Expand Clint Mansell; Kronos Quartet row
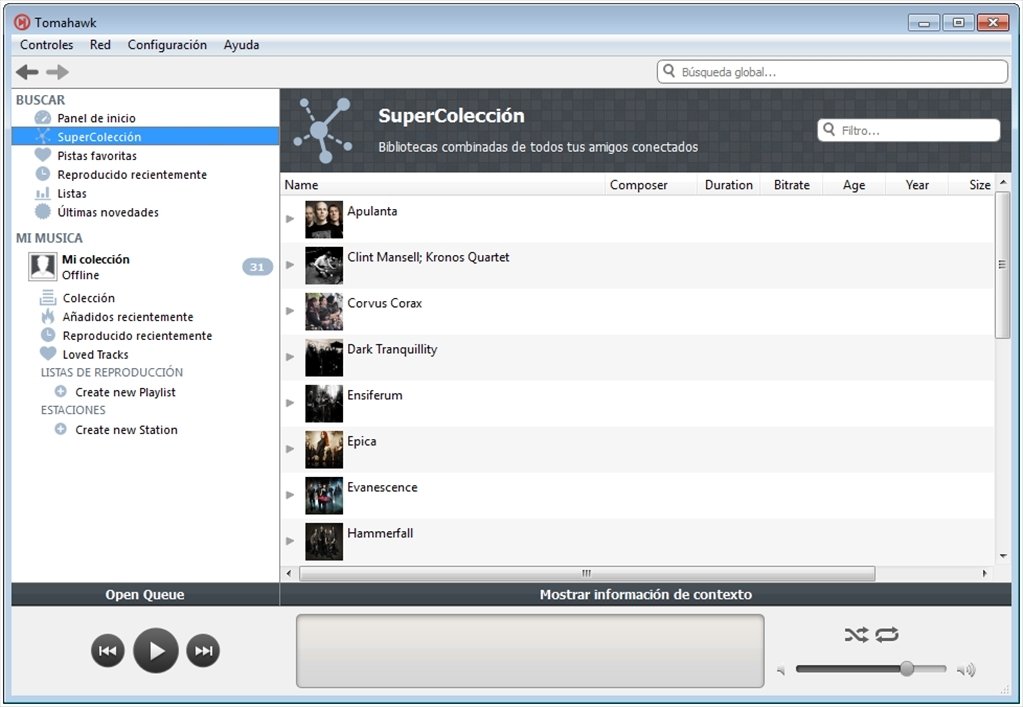 click(290, 265)
